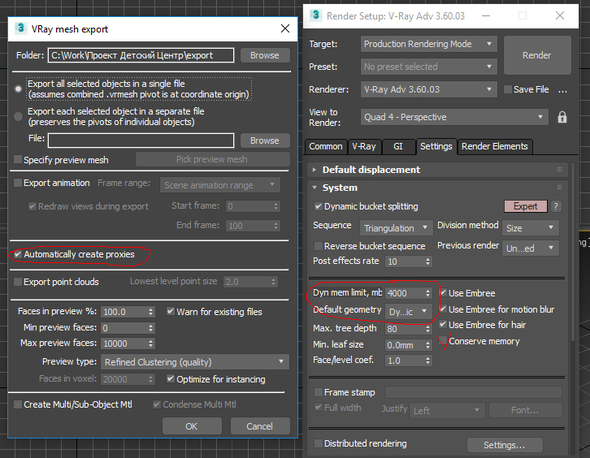Enable Specify preview mesh checkbox
Viewport: 590px width, 458px height.
tap(18, 160)
